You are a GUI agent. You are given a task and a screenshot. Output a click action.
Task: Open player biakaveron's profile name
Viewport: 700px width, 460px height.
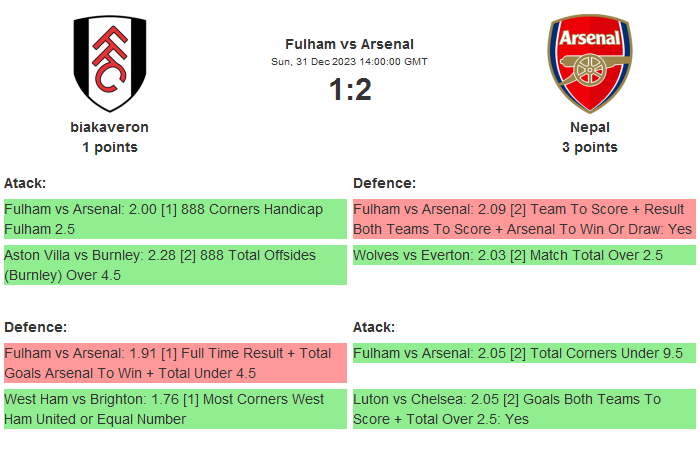110,127
